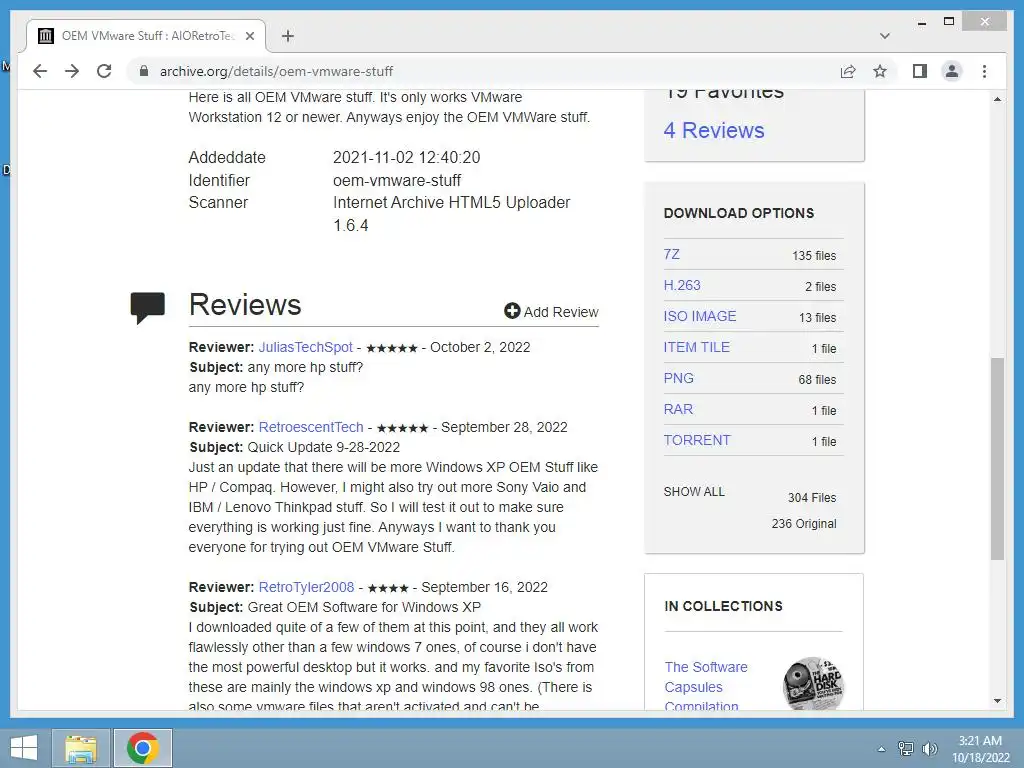This screenshot has width=1024, height=768.
Task: Open the Windows Start menu
Action: pyautogui.click(x=24, y=748)
